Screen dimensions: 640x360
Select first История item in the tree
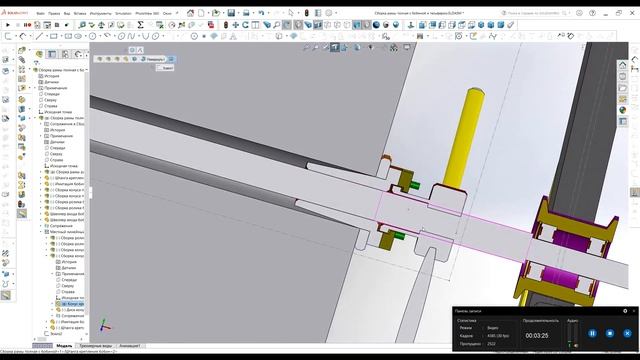(51, 76)
